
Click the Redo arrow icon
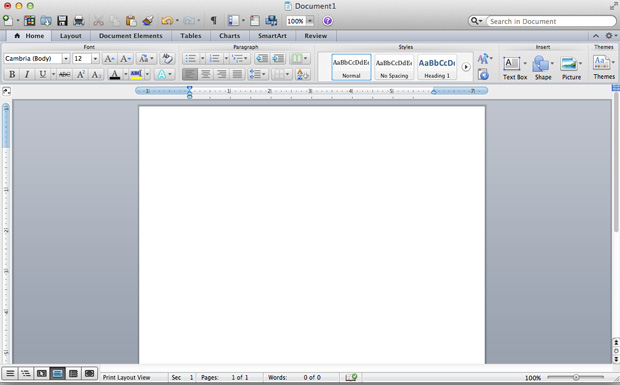189,21
